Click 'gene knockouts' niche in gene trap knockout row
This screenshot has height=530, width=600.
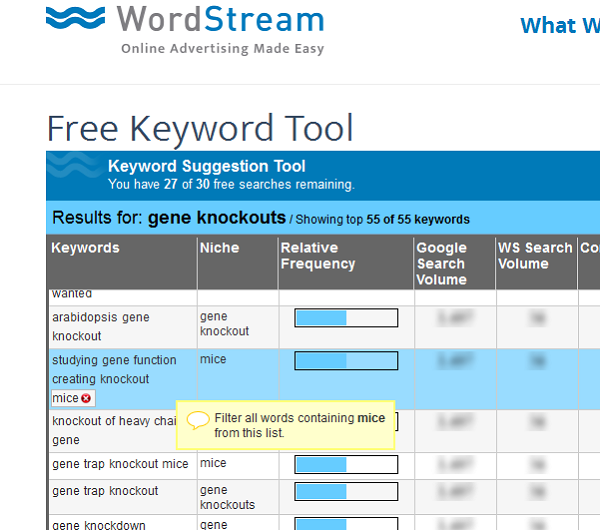point(227,497)
